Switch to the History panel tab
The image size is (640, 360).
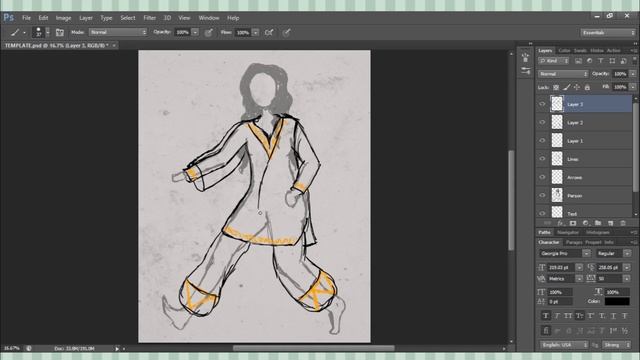(x=597, y=51)
